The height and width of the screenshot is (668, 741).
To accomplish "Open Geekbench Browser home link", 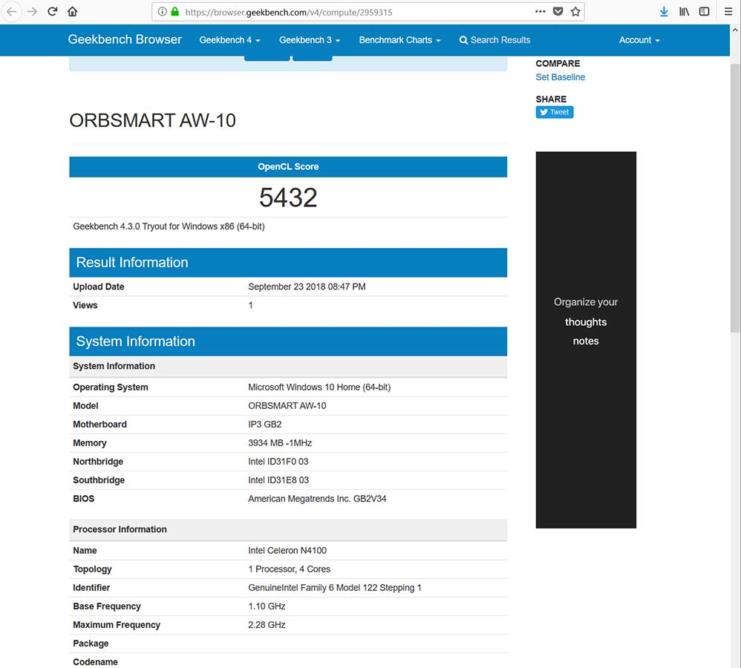I will 125,40.
